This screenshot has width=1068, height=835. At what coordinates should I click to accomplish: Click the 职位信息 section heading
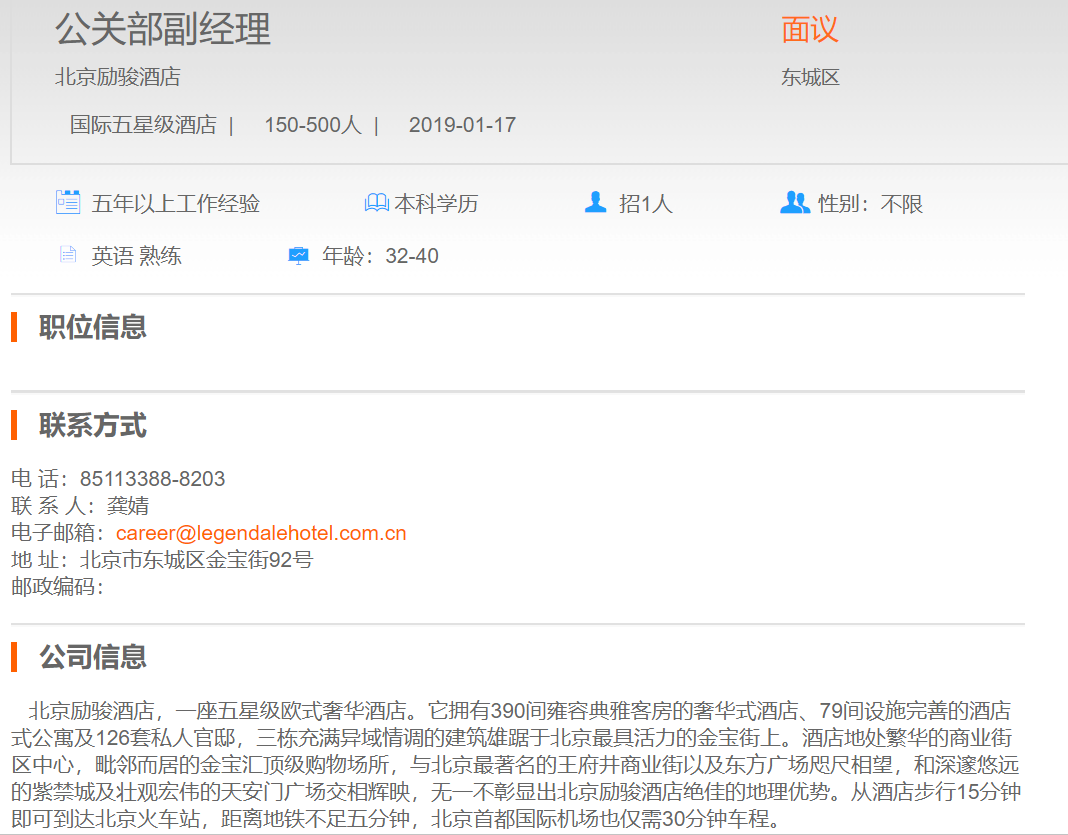point(93,327)
